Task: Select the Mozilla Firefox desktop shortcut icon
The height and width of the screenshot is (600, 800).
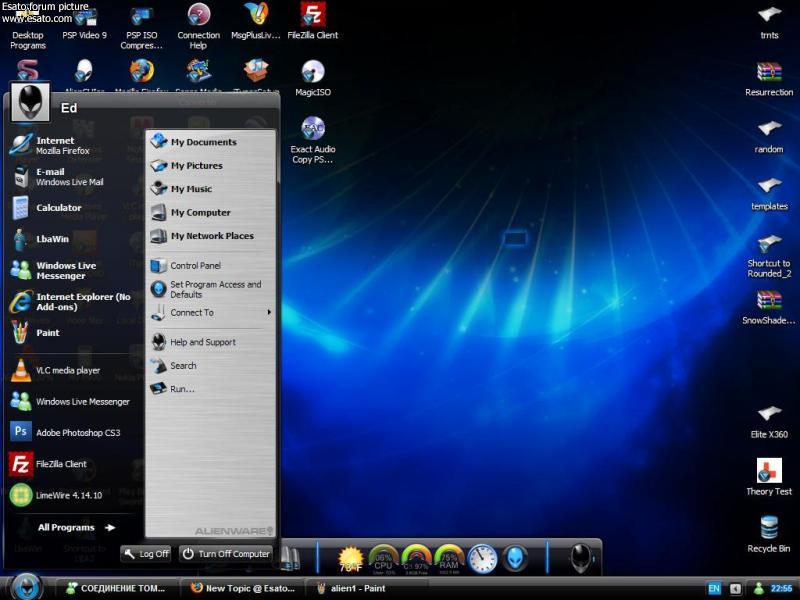Action: [x=142, y=71]
